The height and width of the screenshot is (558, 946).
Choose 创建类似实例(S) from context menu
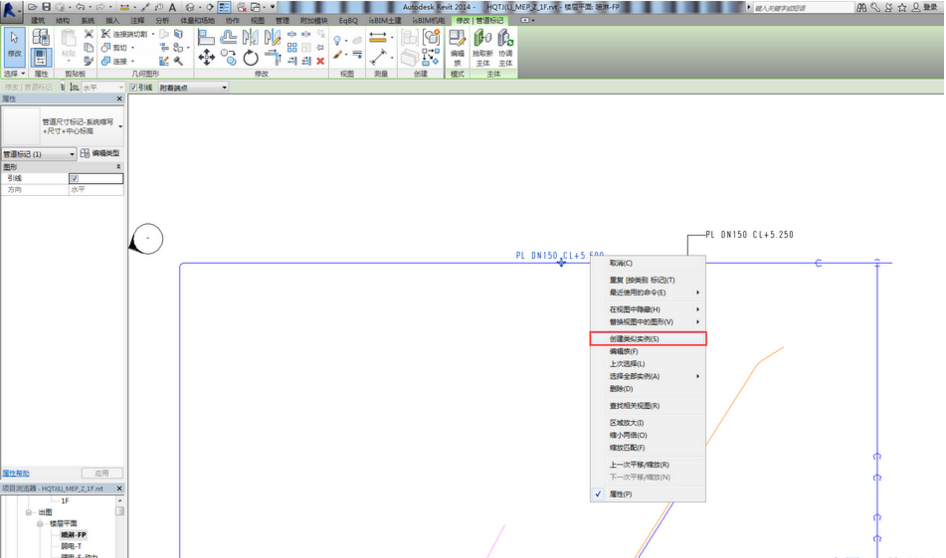tap(634, 339)
